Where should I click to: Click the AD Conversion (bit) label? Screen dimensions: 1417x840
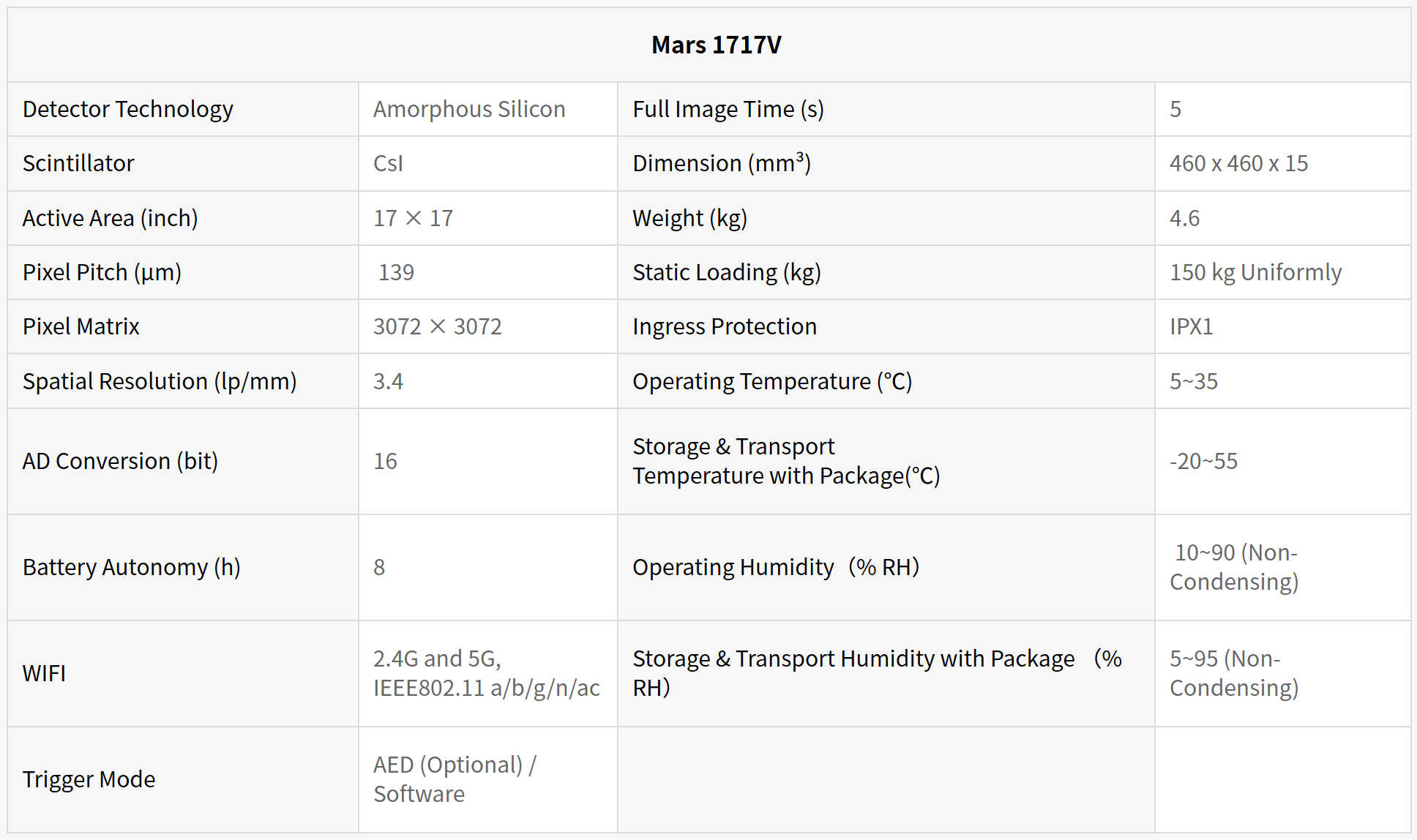point(120,461)
